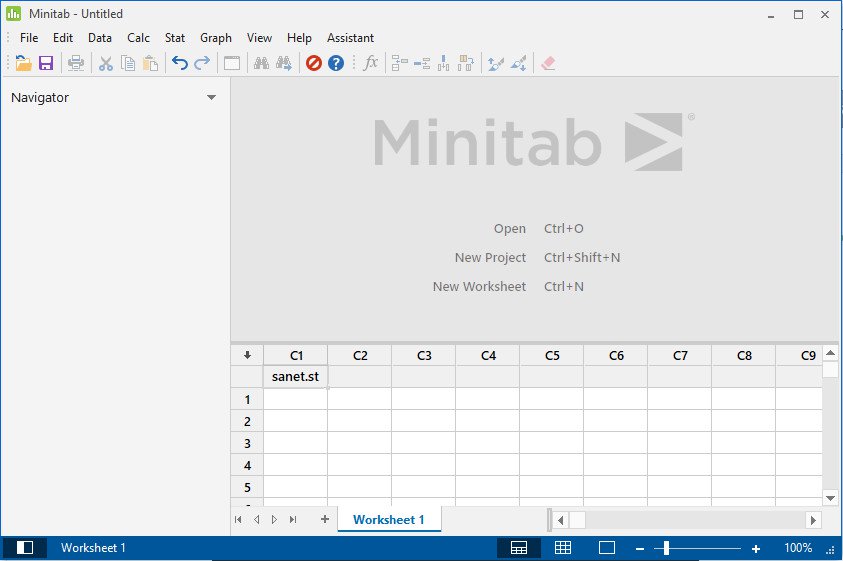
Task: Click the Undo arrow icon
Action: 180,63
